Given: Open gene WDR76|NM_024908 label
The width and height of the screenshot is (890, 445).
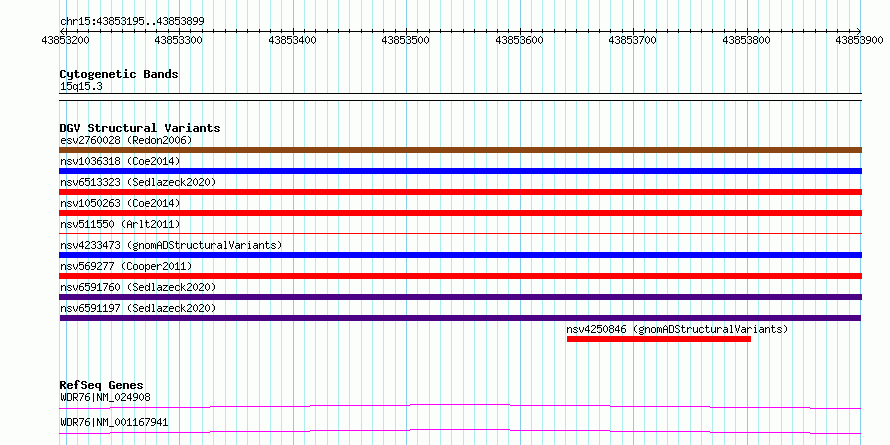Looking at the screenshot, I should pyautogui.click(x=105, y=397).
